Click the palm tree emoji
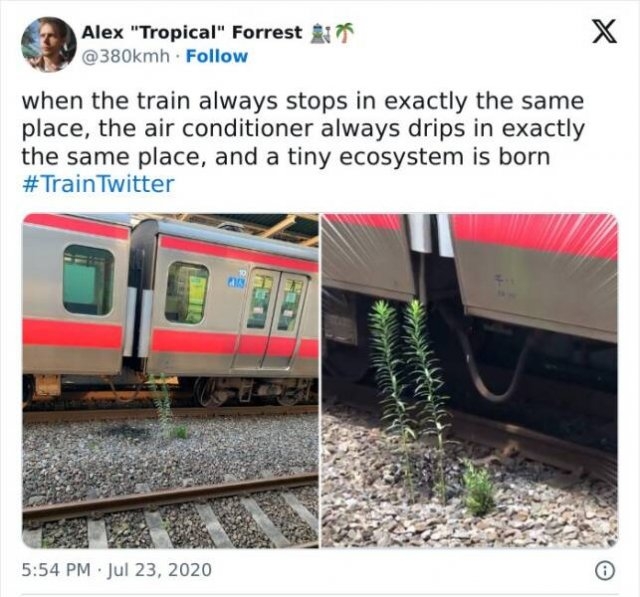640x597 pixels. coord(343,33)
